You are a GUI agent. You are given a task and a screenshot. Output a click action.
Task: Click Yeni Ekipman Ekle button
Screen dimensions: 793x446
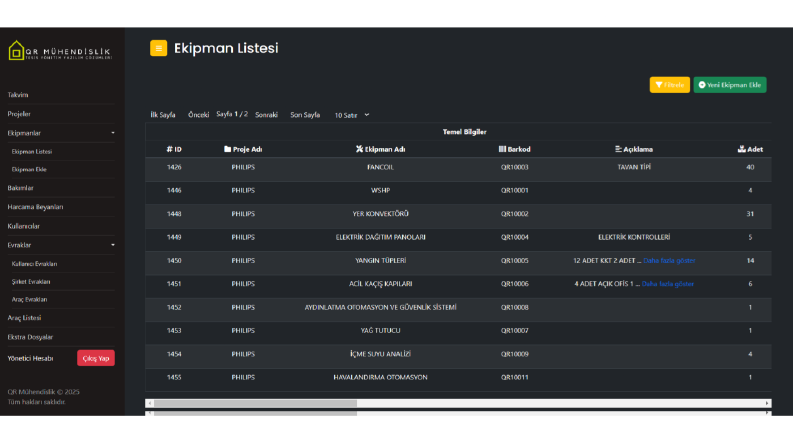coord(730,85)
